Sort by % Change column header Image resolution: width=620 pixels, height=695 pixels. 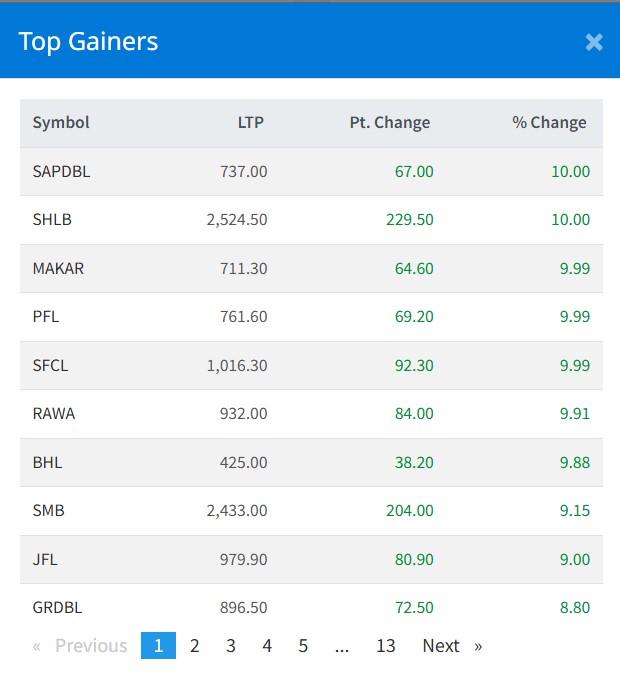(549, 123)
